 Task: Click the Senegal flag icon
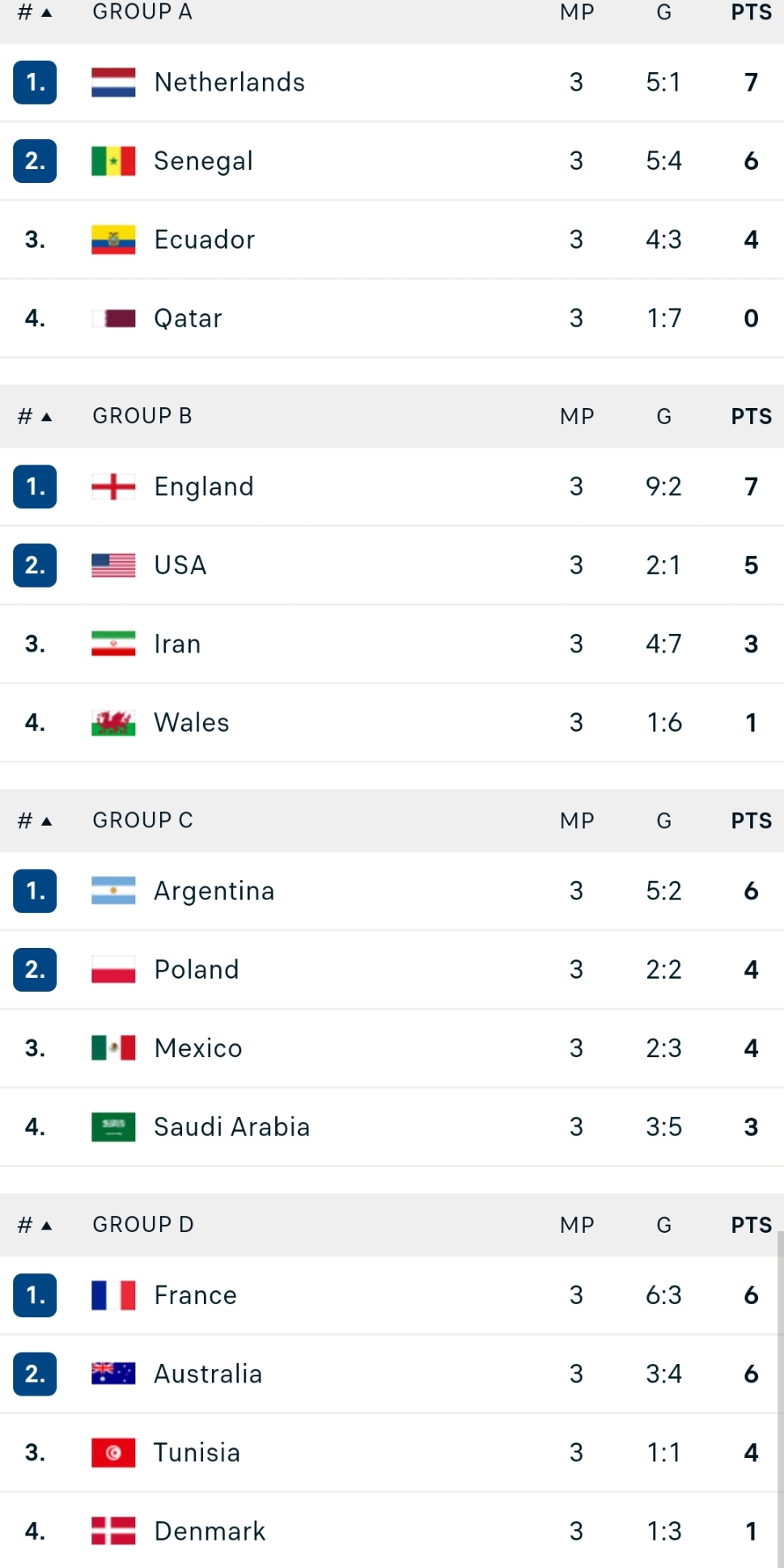pyautogui.click(x=113, y=161)
